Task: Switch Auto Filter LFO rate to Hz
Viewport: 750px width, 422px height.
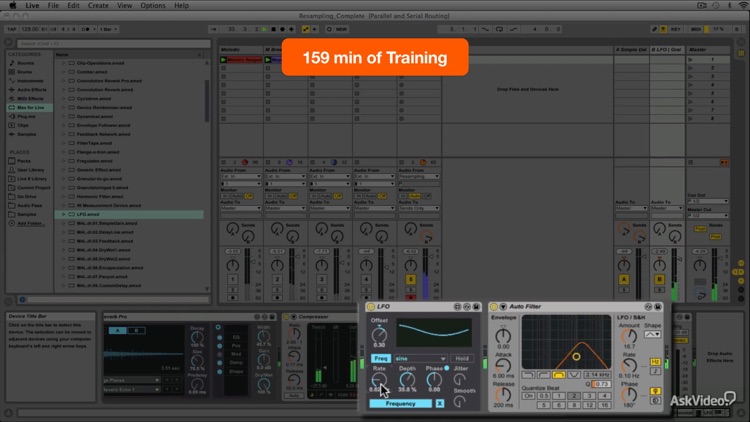Action: click(655, 362)
